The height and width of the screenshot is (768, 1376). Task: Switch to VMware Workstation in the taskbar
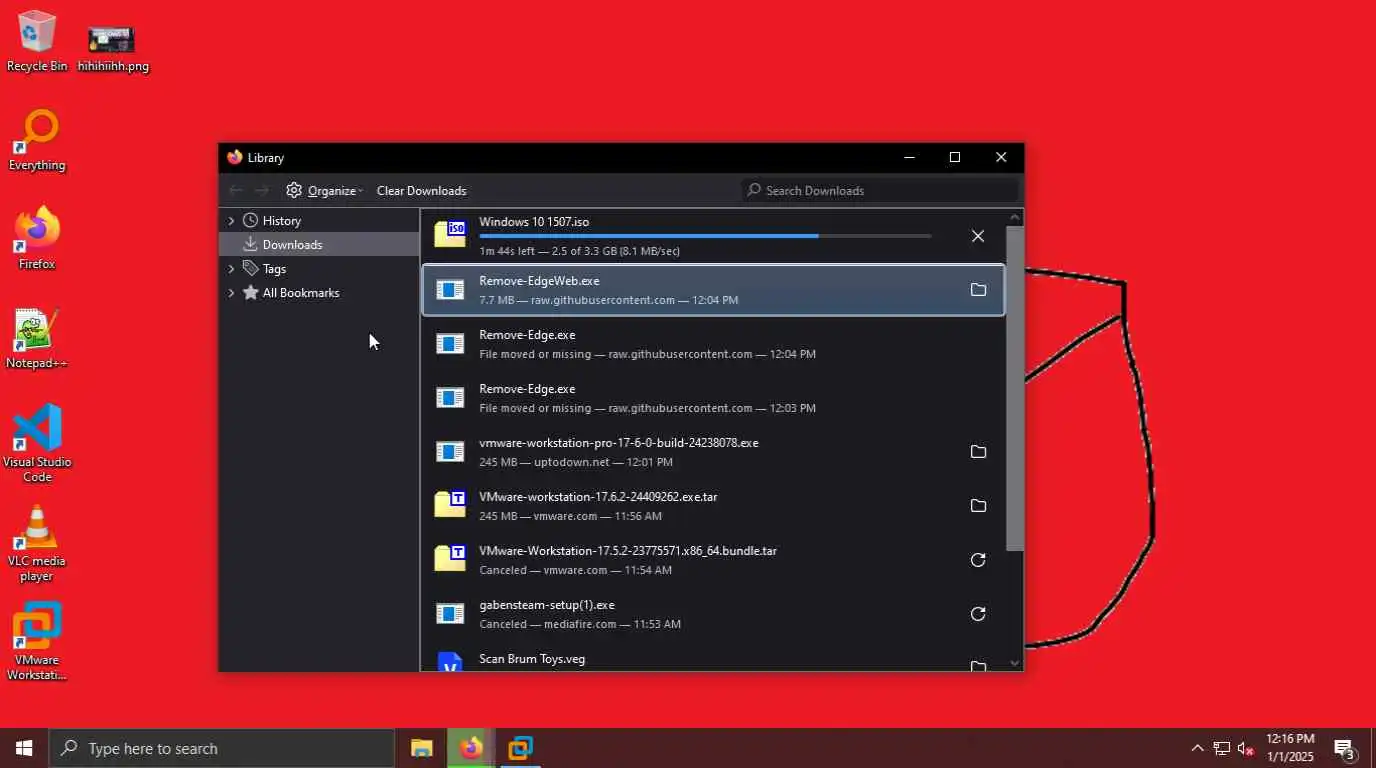coord(520,748)
